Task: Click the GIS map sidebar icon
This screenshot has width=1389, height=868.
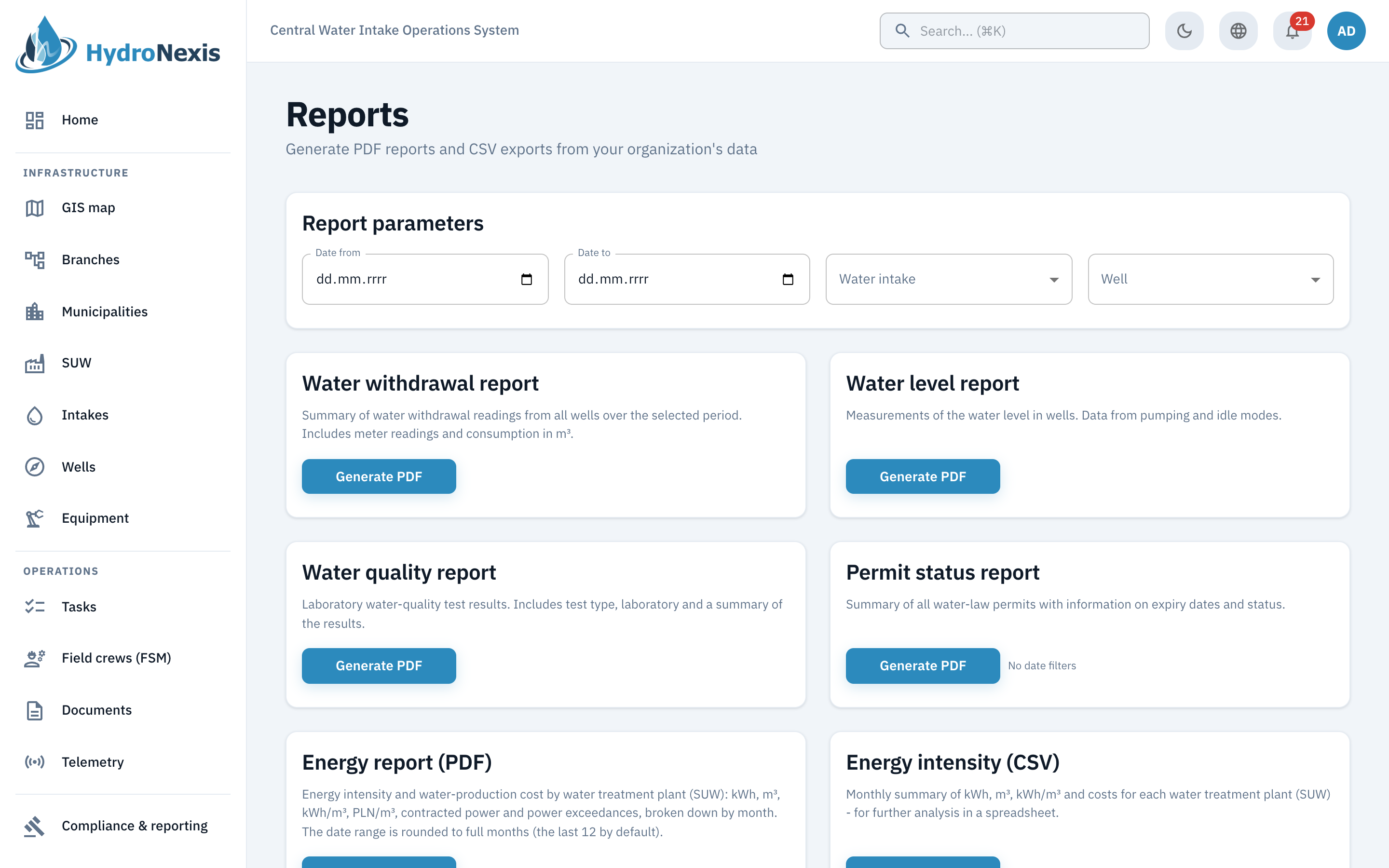Action: point(34,208)
